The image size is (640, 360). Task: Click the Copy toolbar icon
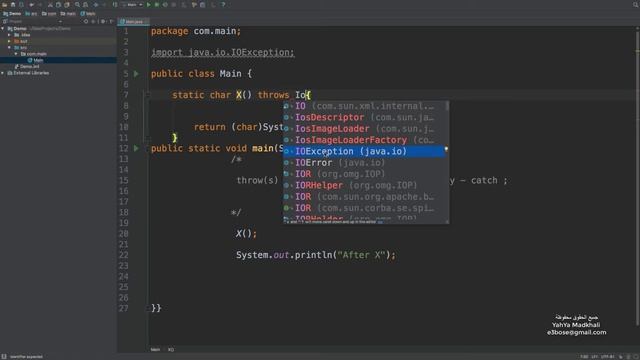click(x=58, y=4)
